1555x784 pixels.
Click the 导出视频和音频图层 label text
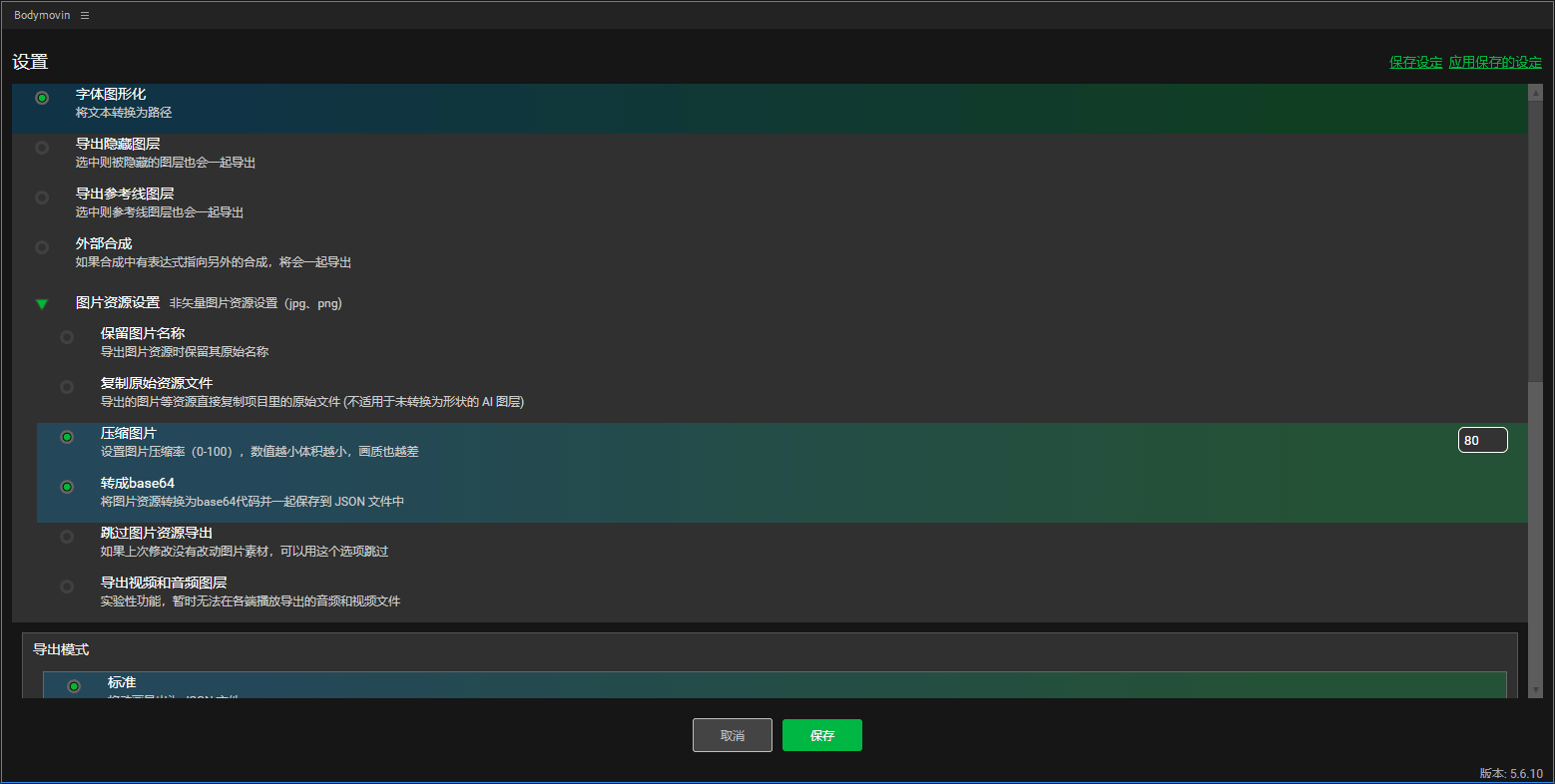tap(164, 583)
